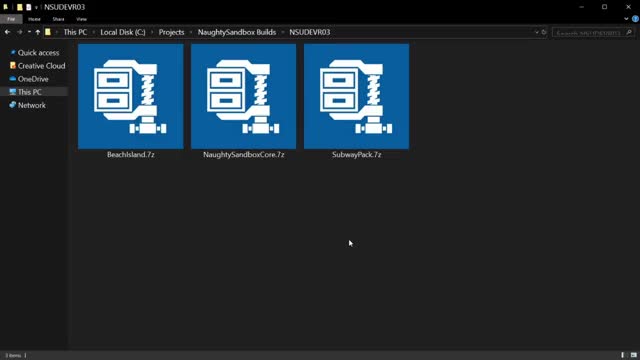Focus the Search NSUDEVR03 field

point(593,32)
